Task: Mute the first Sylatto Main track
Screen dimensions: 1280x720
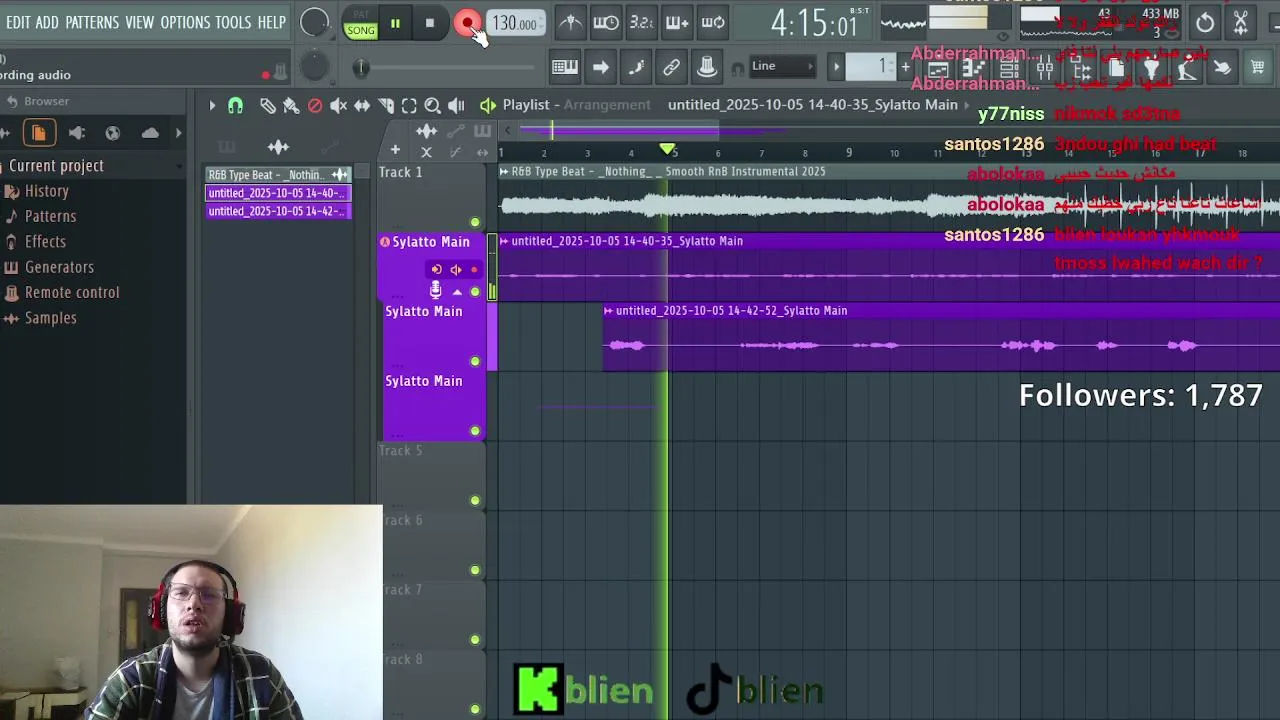Action: tap(475, 292)
